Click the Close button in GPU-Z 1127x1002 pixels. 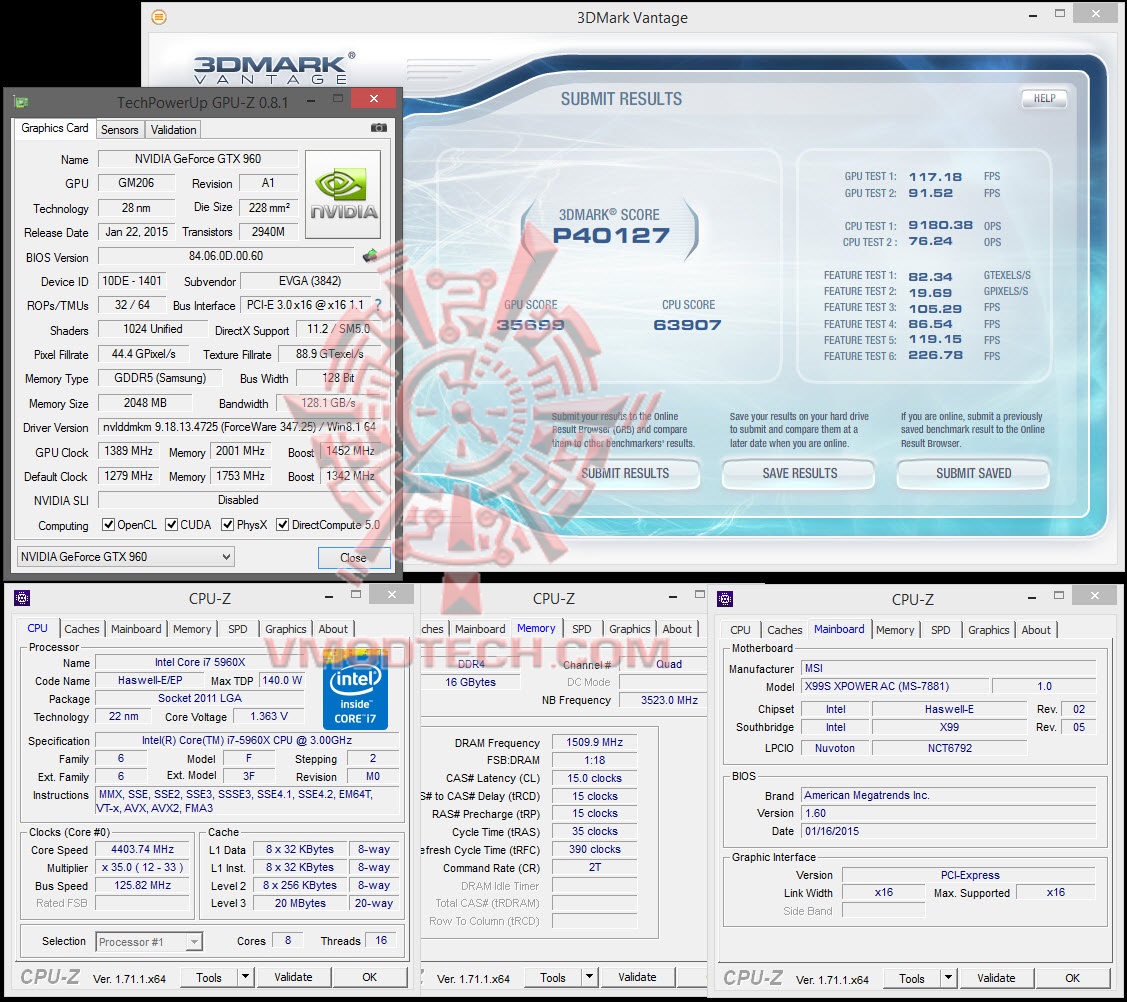[x=354, y=558]
